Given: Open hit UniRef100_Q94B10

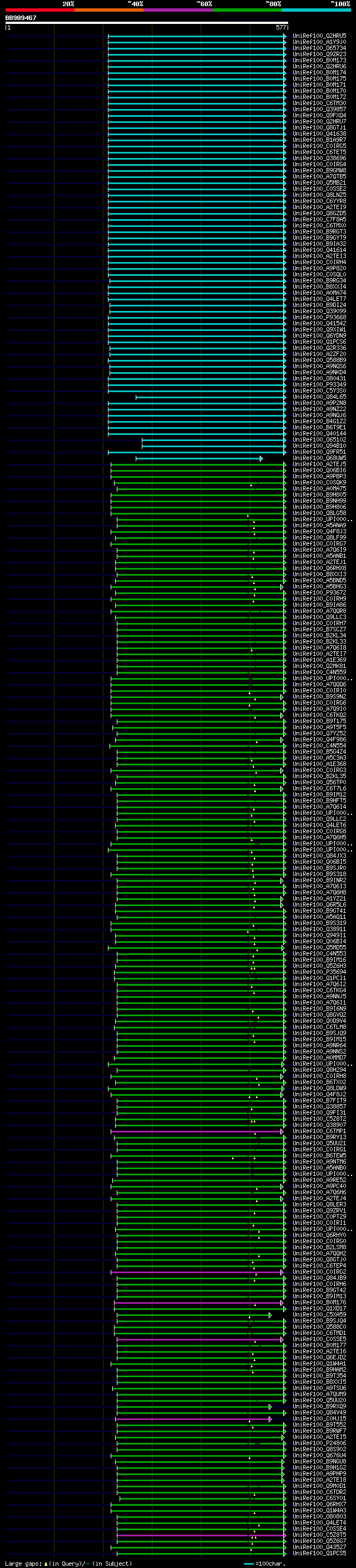Looking at the screenshot, I should (319, 446).
